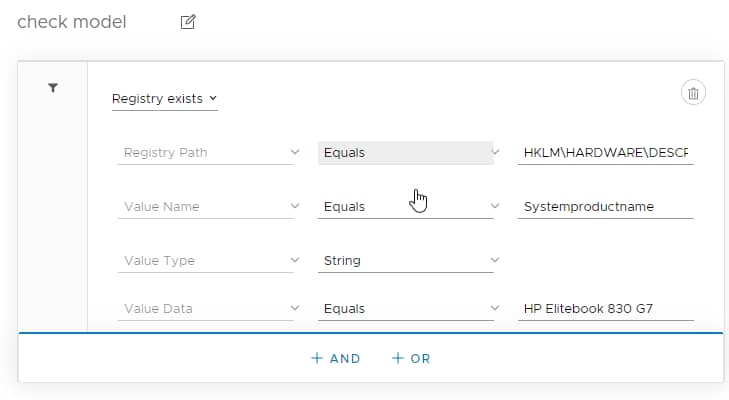
Task: Click the filter funnel icon
Action: tap(53, 88)
